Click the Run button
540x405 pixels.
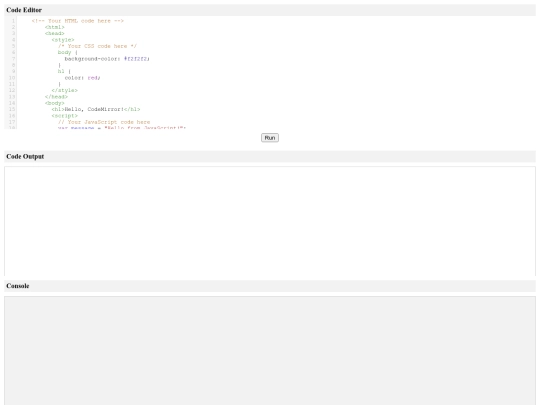270,138
